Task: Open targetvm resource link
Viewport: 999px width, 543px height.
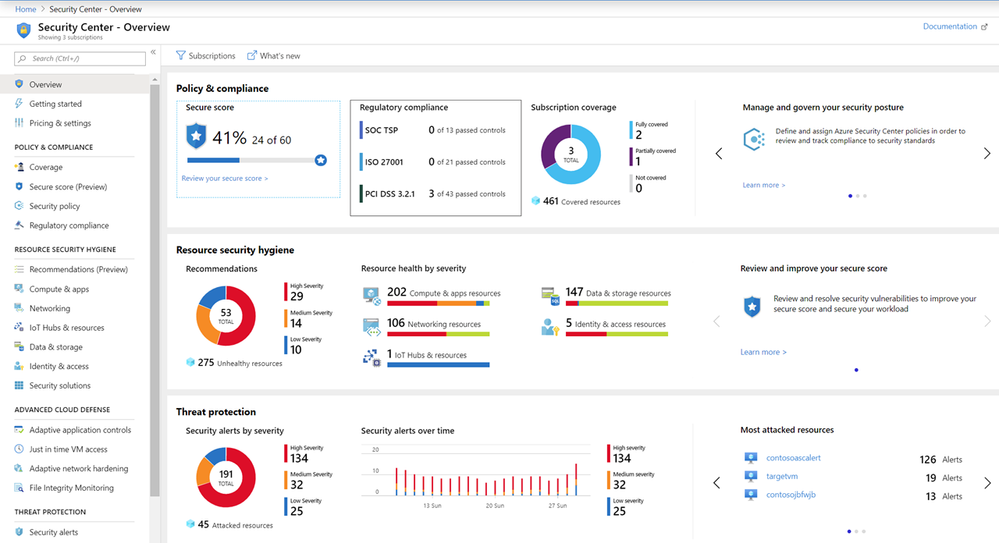Action: (x=782, y=476)
